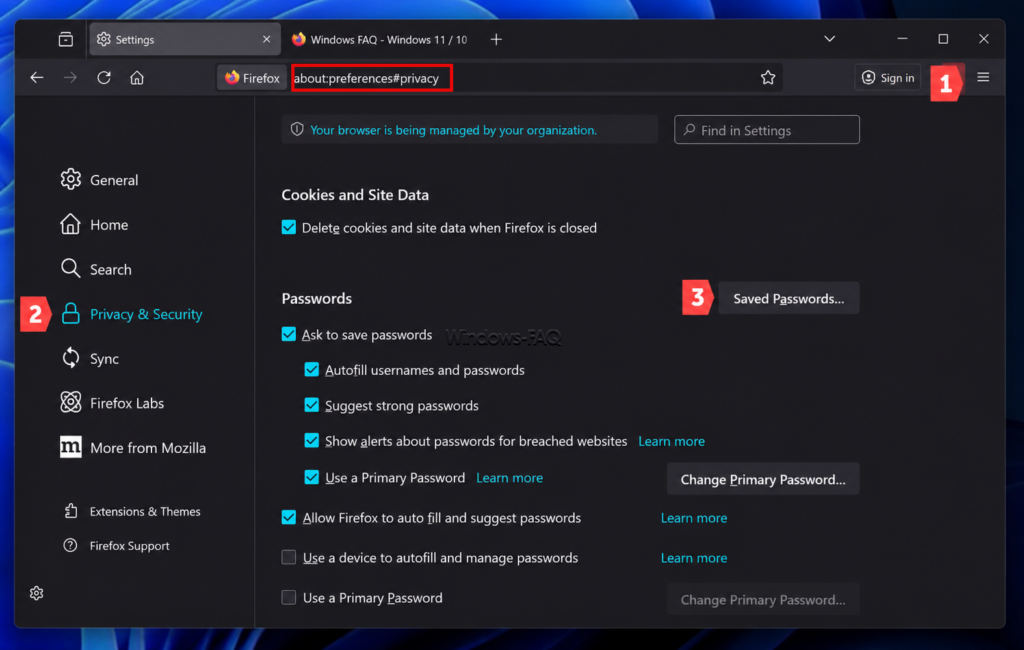1024x650 pixels.
Task: Click the gear icon at sidebar bottom
Action: [37, 593]
